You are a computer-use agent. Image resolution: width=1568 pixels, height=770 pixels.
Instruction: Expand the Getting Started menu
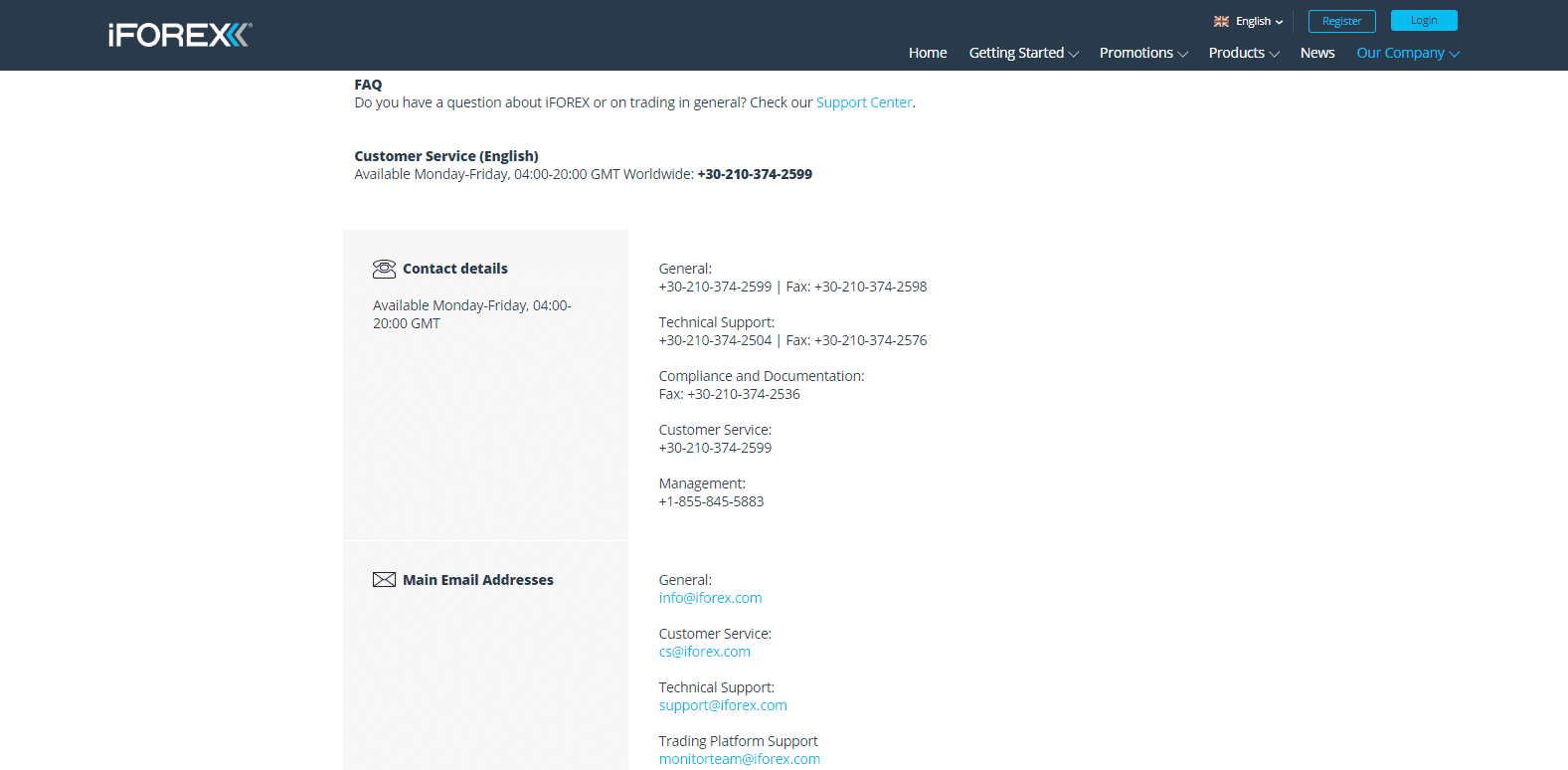point(1023,53)
